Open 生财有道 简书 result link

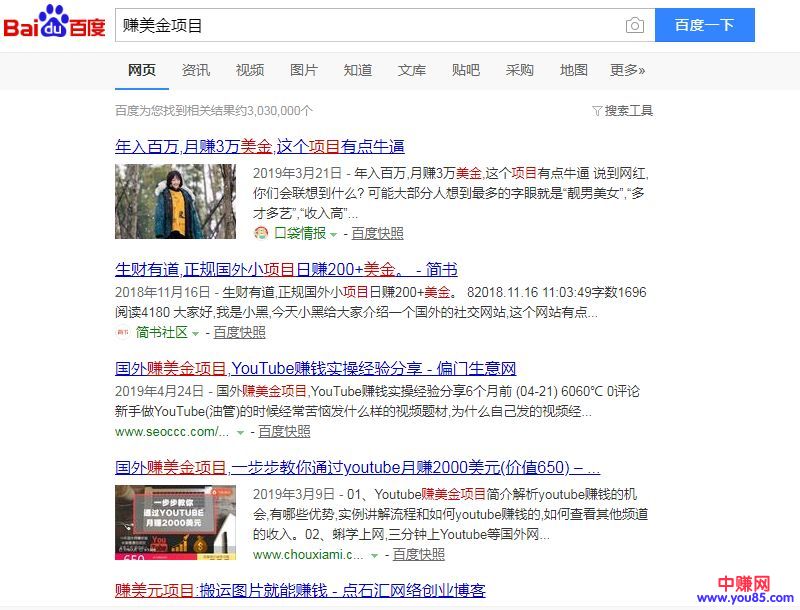[x=286, y=269]
